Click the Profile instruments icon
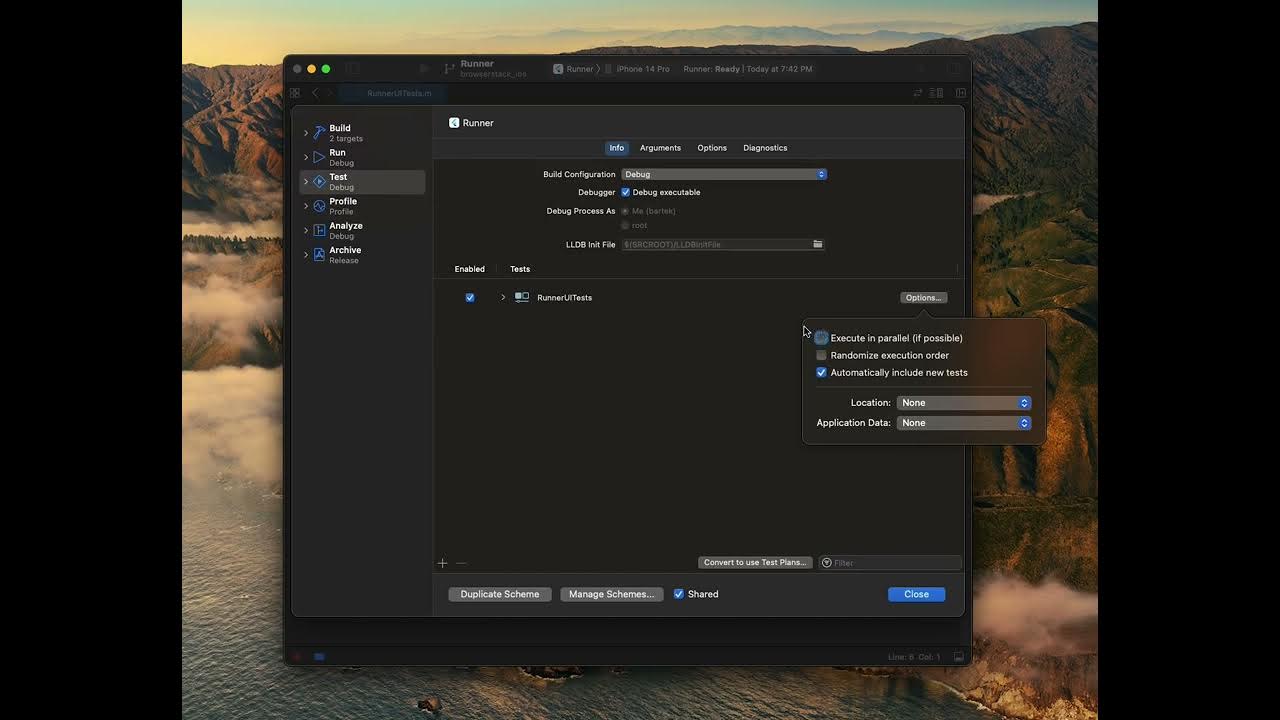The width and height of the screenshot is (1280, 720). pyautogui.click(x=319, y=206)
